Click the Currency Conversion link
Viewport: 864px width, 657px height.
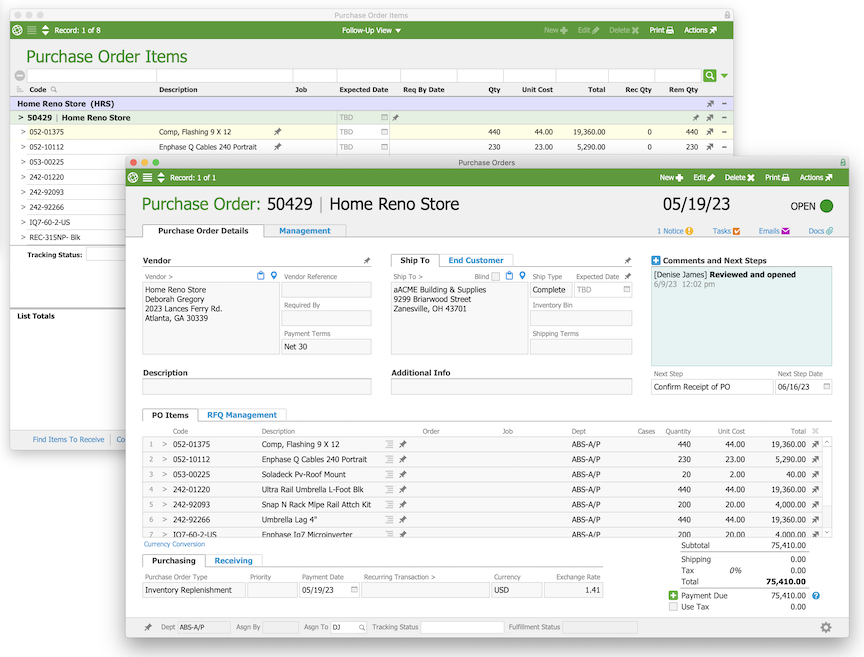click(174, 544)
